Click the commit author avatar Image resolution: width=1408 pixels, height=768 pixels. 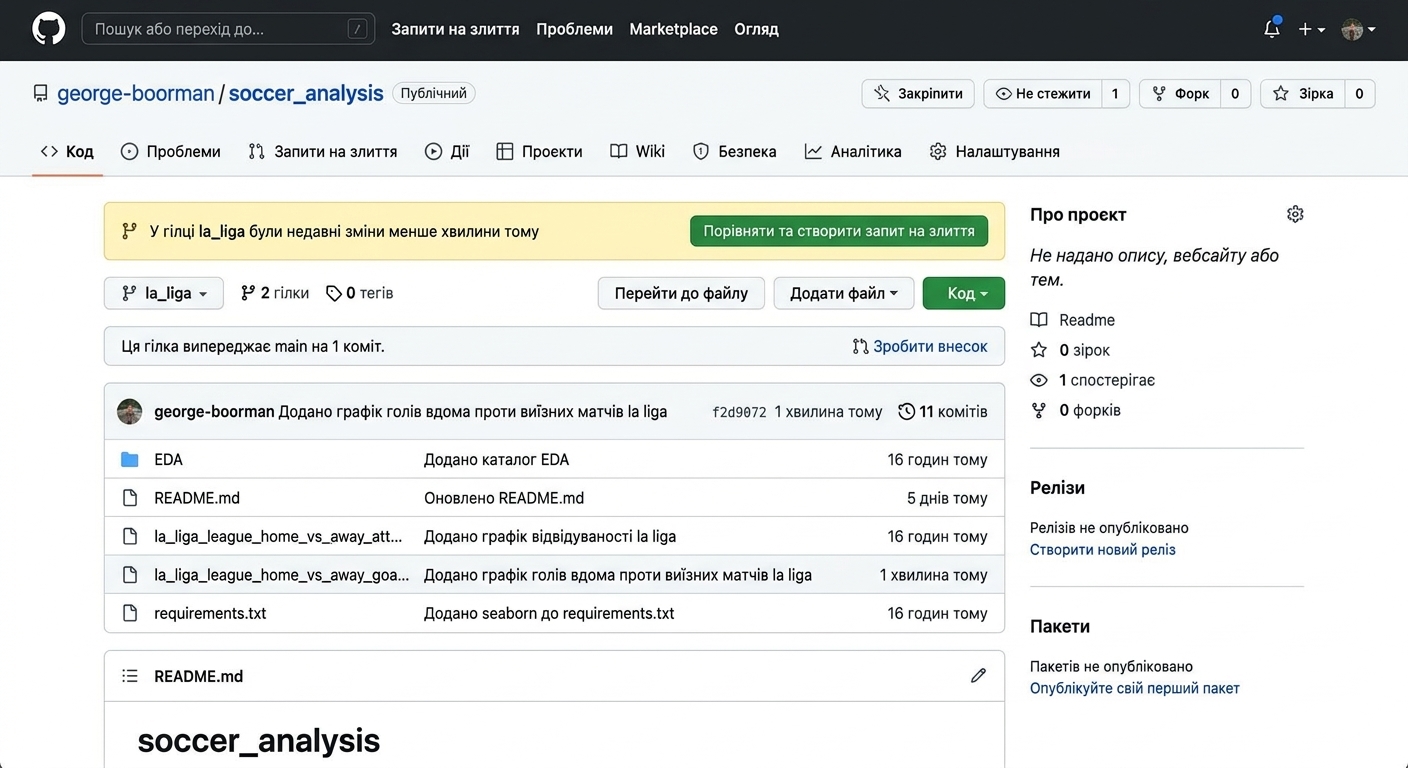(x=130, y=411)
